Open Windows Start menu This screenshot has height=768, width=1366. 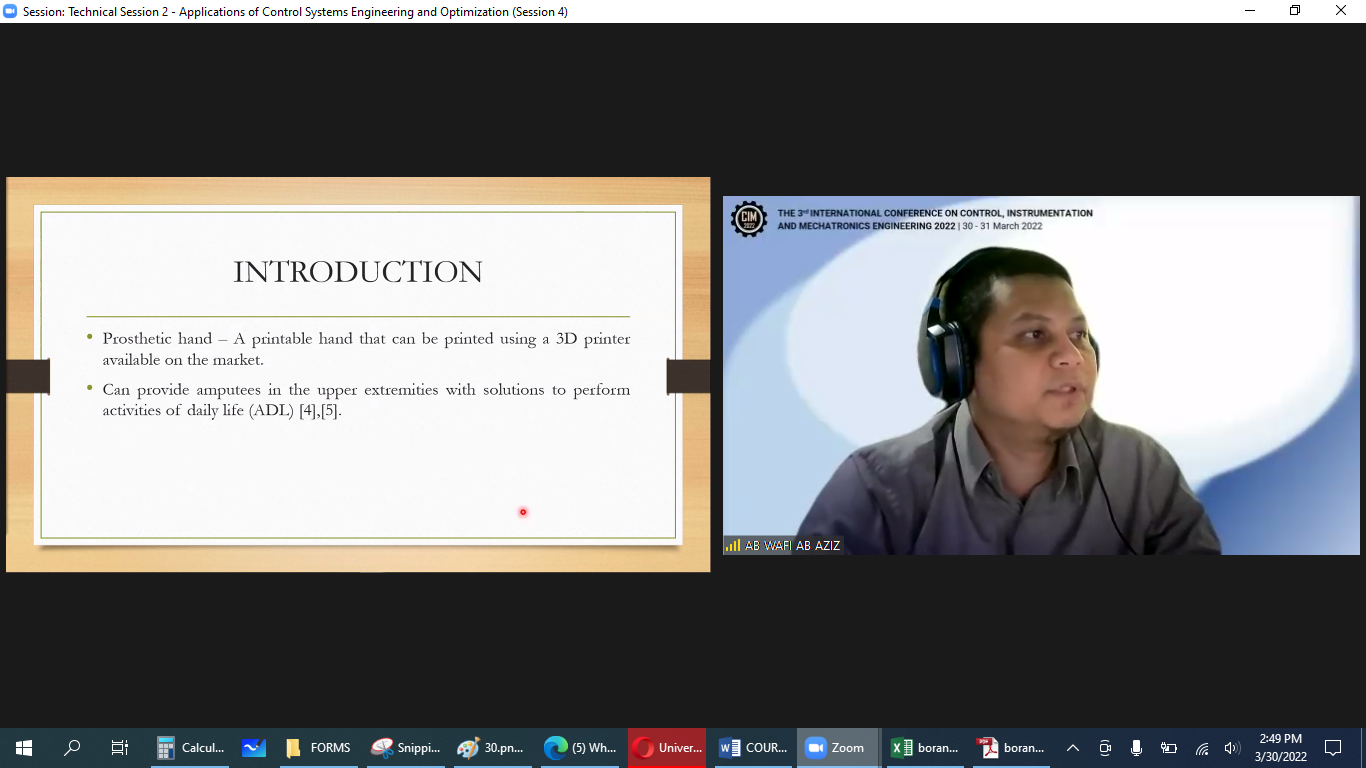[x=23, y=748]
